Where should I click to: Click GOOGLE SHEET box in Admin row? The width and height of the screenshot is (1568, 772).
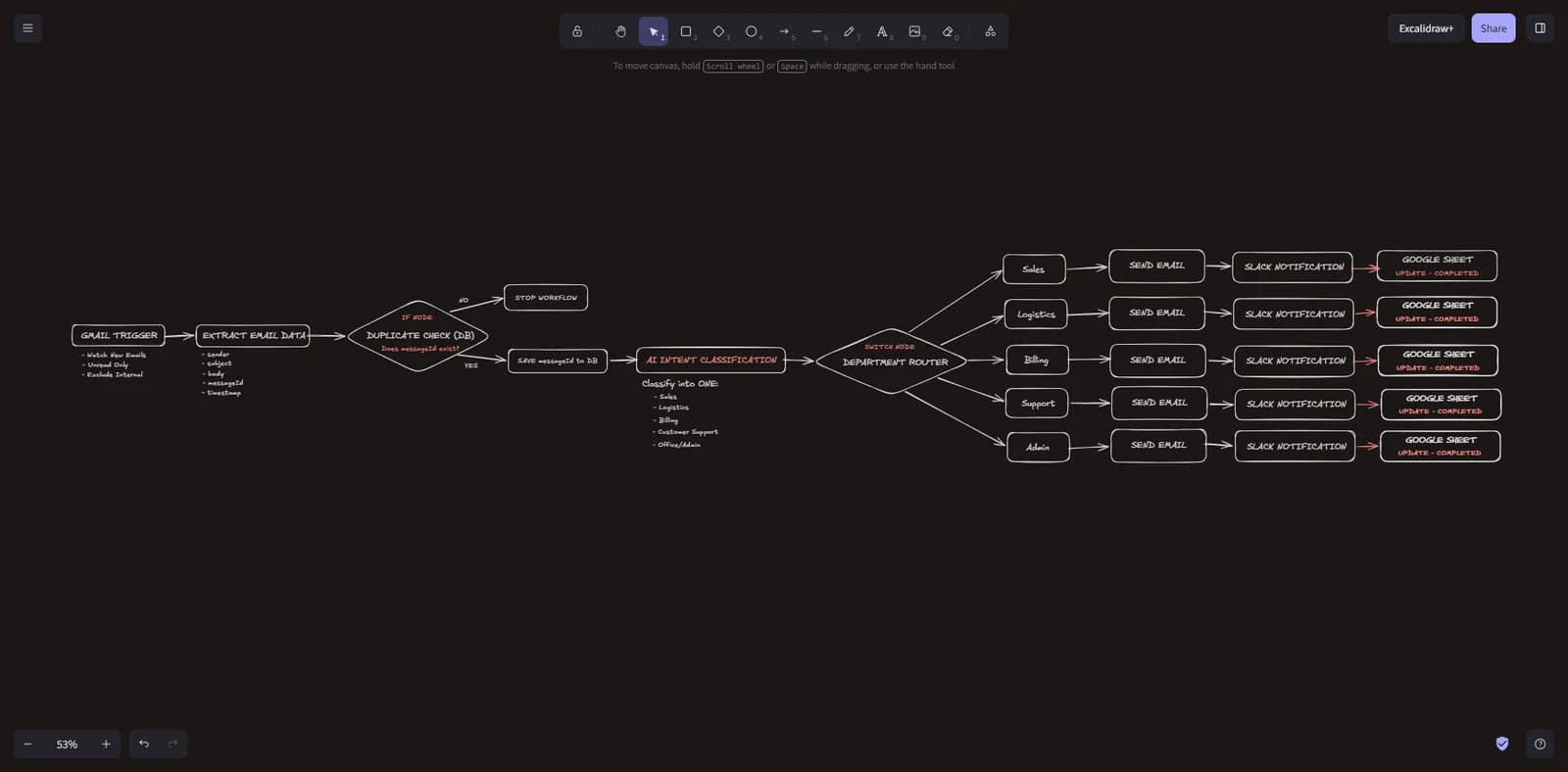point(1441,446)
